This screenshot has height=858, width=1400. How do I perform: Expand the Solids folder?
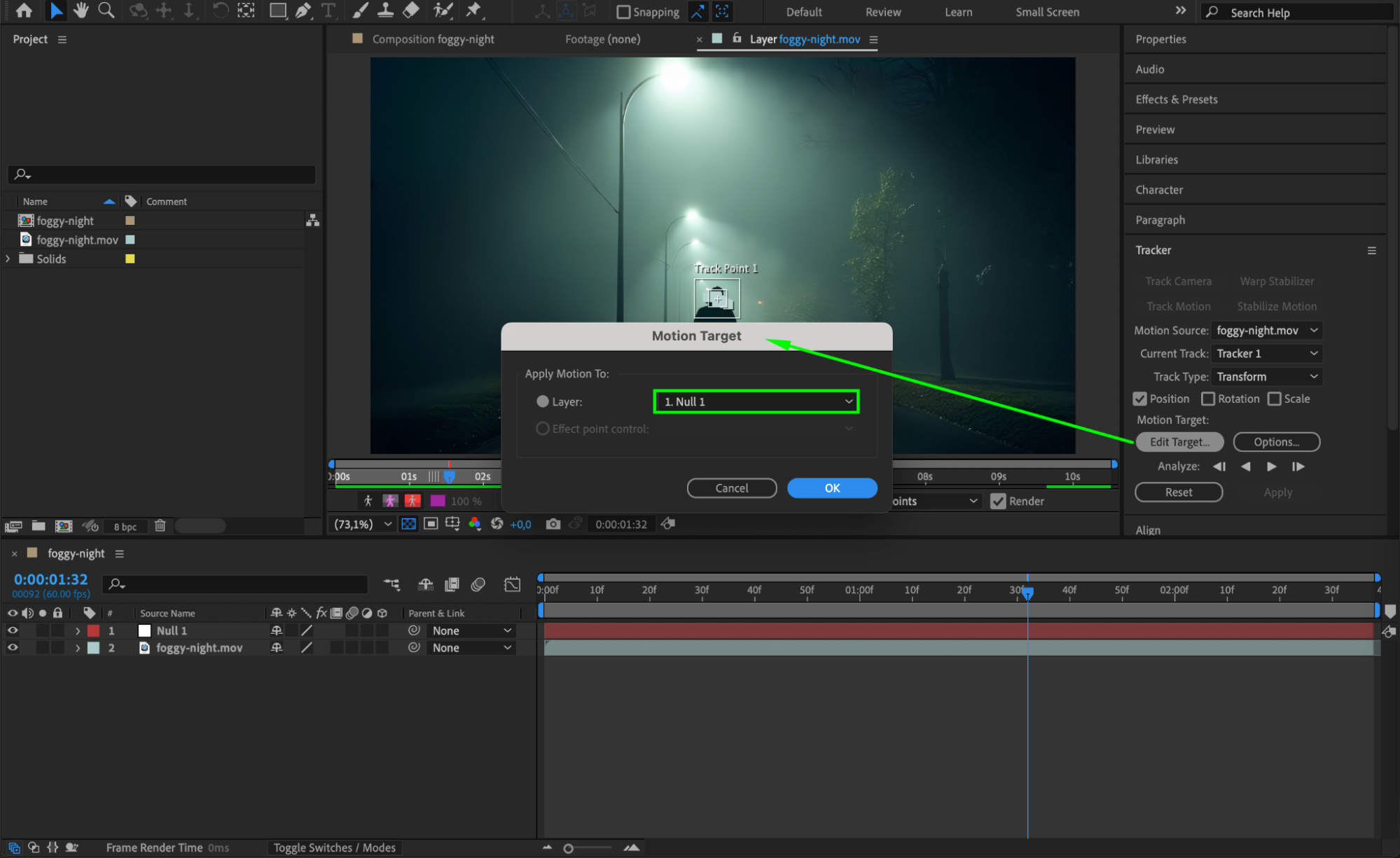click(8, 258)
